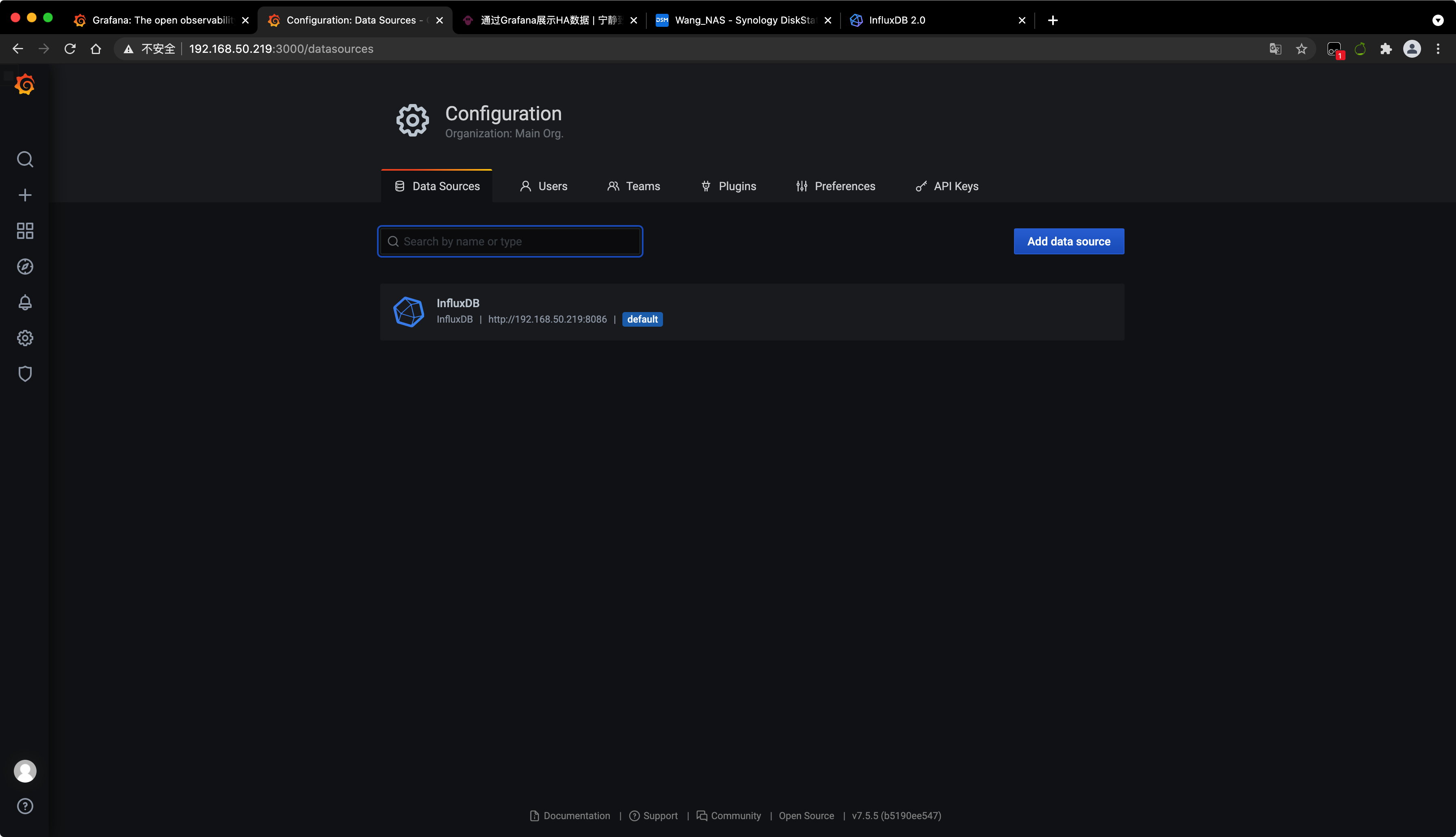
Task: Open a new browser tab
Action: click(x=1053, y=20)
